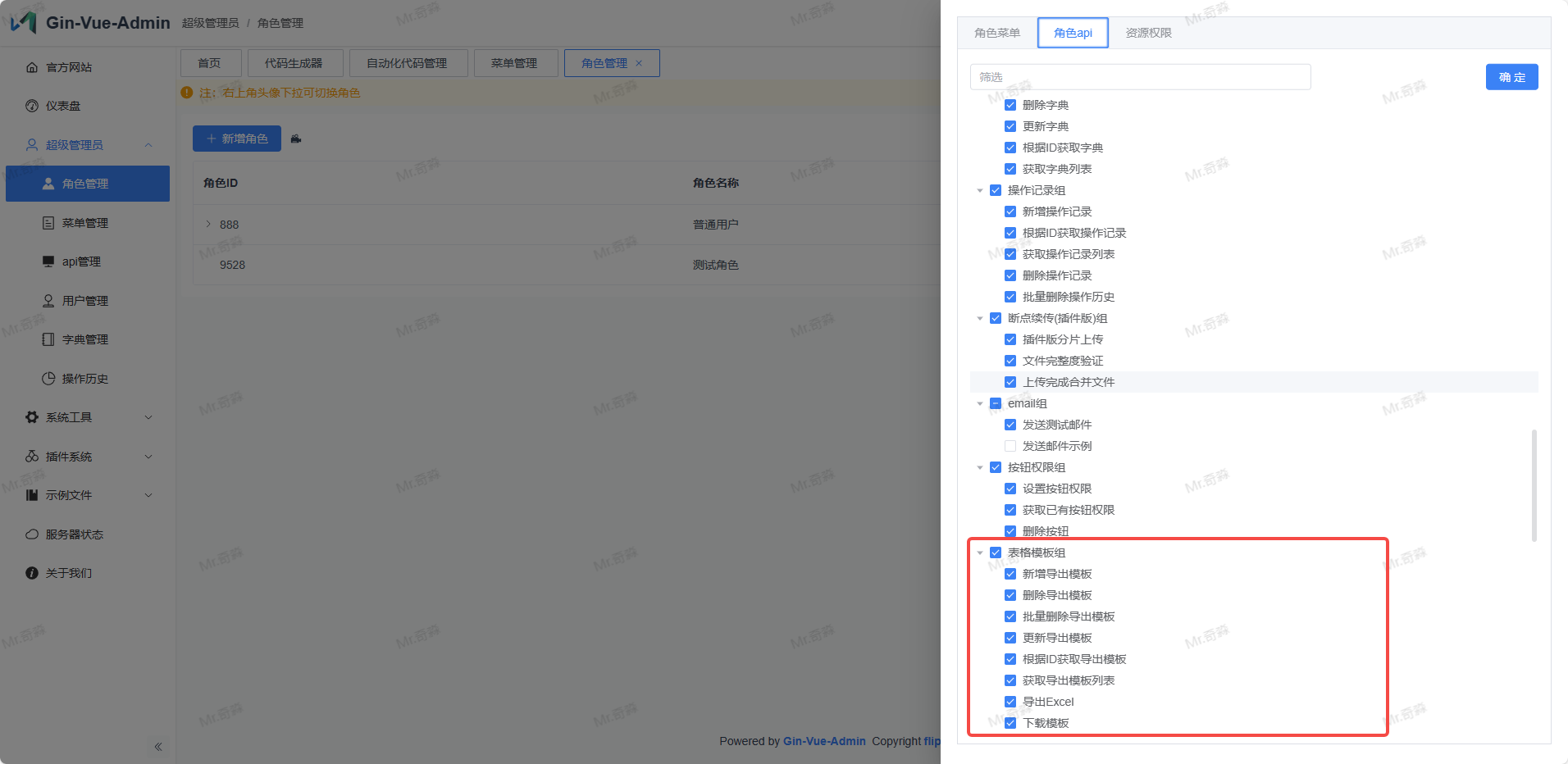Viewport: 1568px width, 764px height.
Task: Click the 关于我们 info icon
Action: pos(32,573)
